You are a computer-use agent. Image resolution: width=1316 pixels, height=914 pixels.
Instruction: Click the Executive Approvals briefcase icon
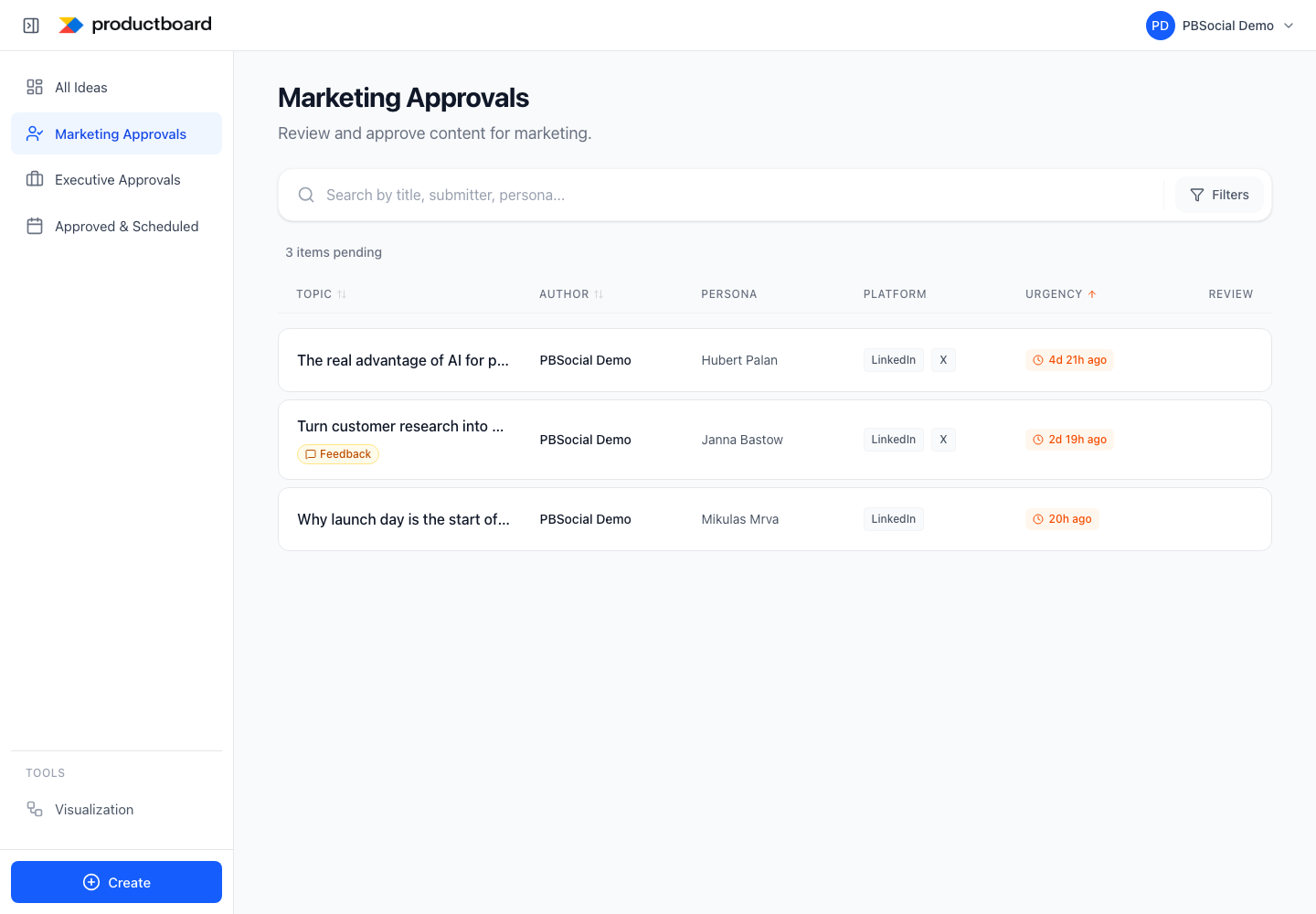point(35,179)
